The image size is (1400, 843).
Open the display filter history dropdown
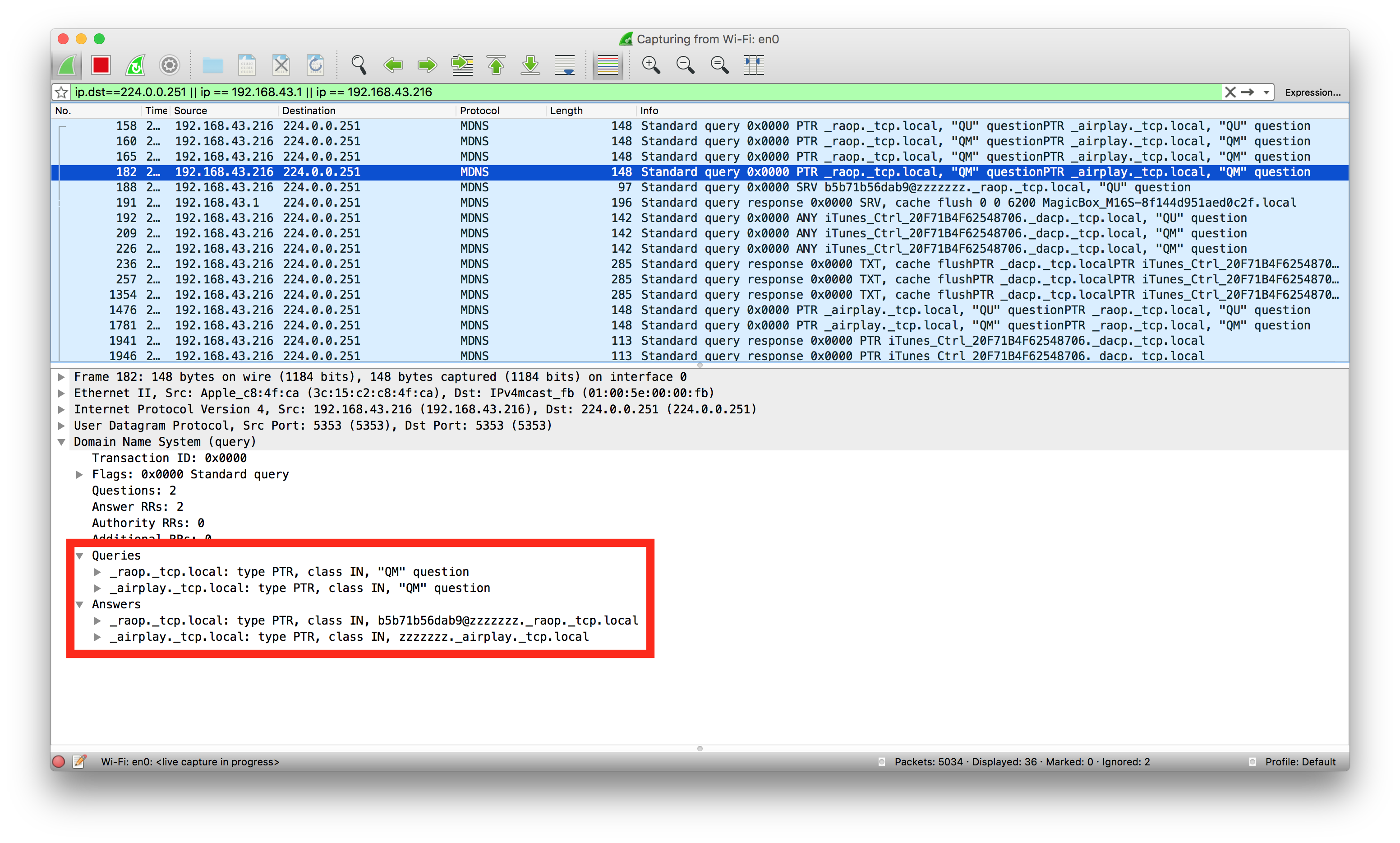coord(1266,92)
